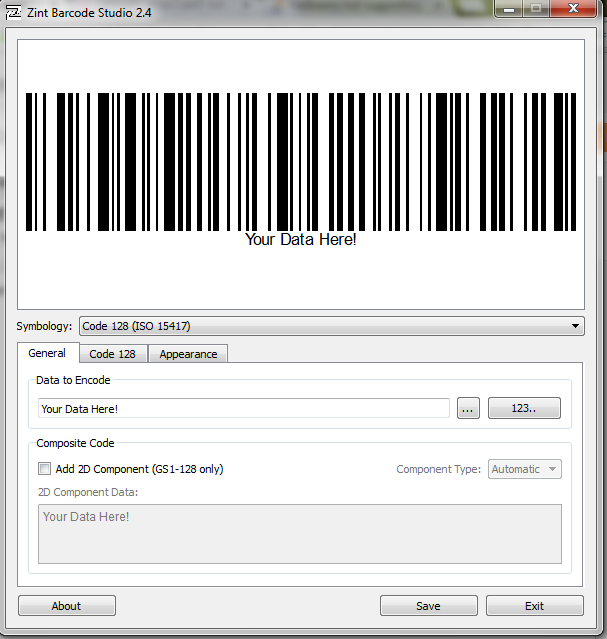Open the Symbology dropdown
607x639 pixels.
point(331,326)
